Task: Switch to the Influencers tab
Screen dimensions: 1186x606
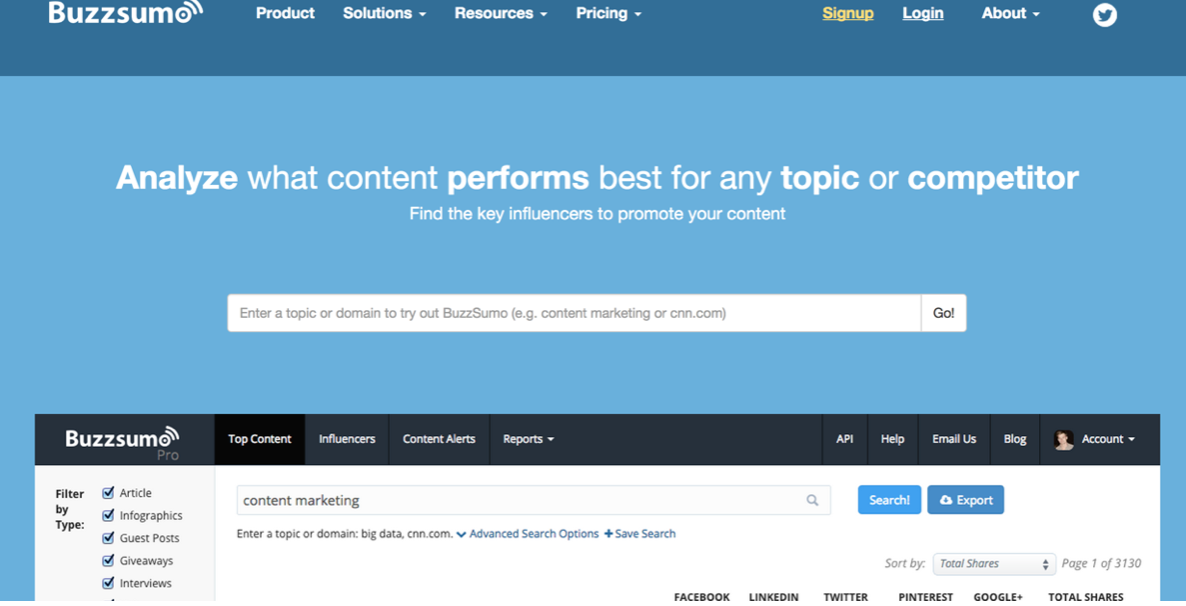Action: tap(346, 439)
